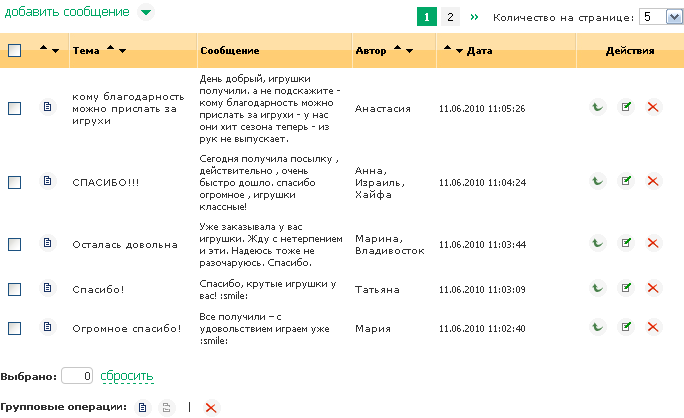Check the select-all checkbox in header

14,51
